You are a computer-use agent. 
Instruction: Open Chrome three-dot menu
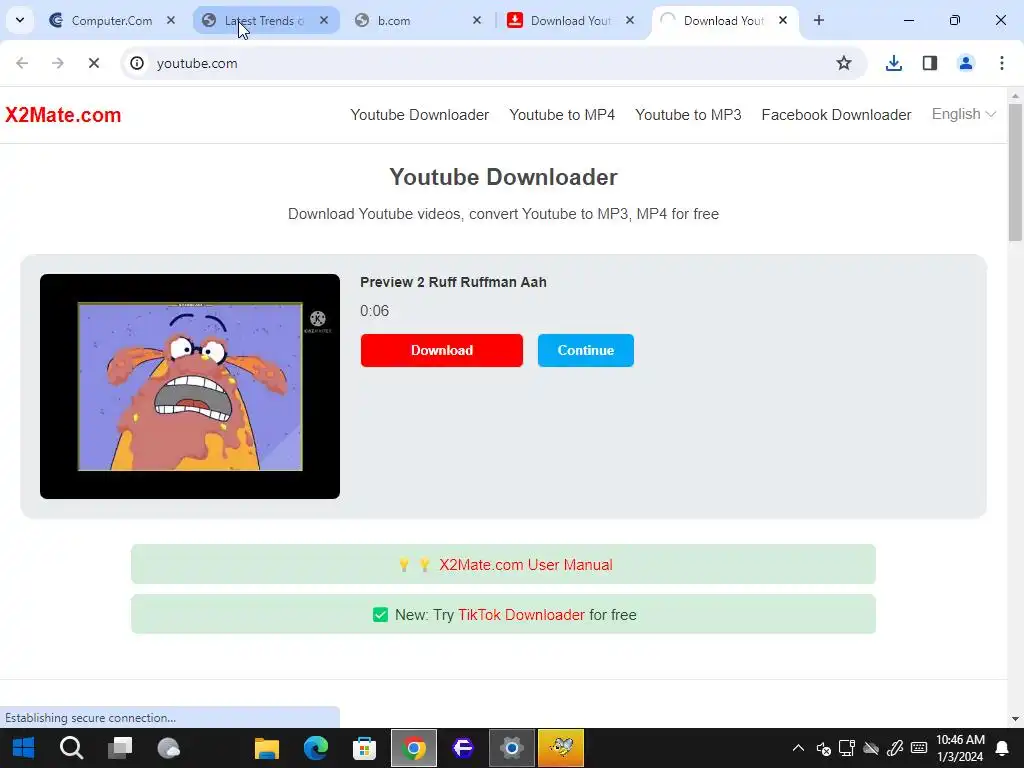[1002, 63]
